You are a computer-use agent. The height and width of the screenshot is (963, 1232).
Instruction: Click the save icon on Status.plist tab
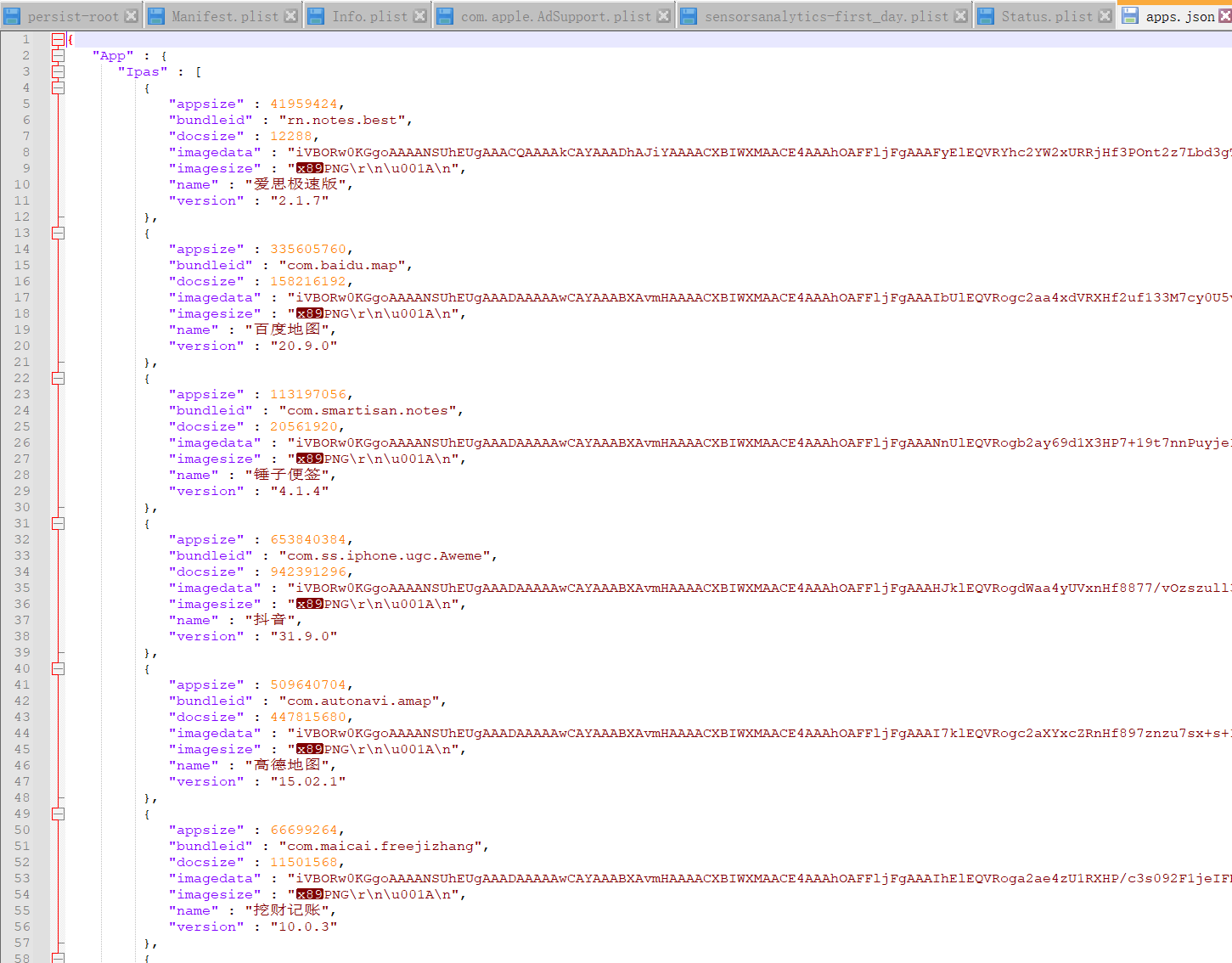(985, 15)
